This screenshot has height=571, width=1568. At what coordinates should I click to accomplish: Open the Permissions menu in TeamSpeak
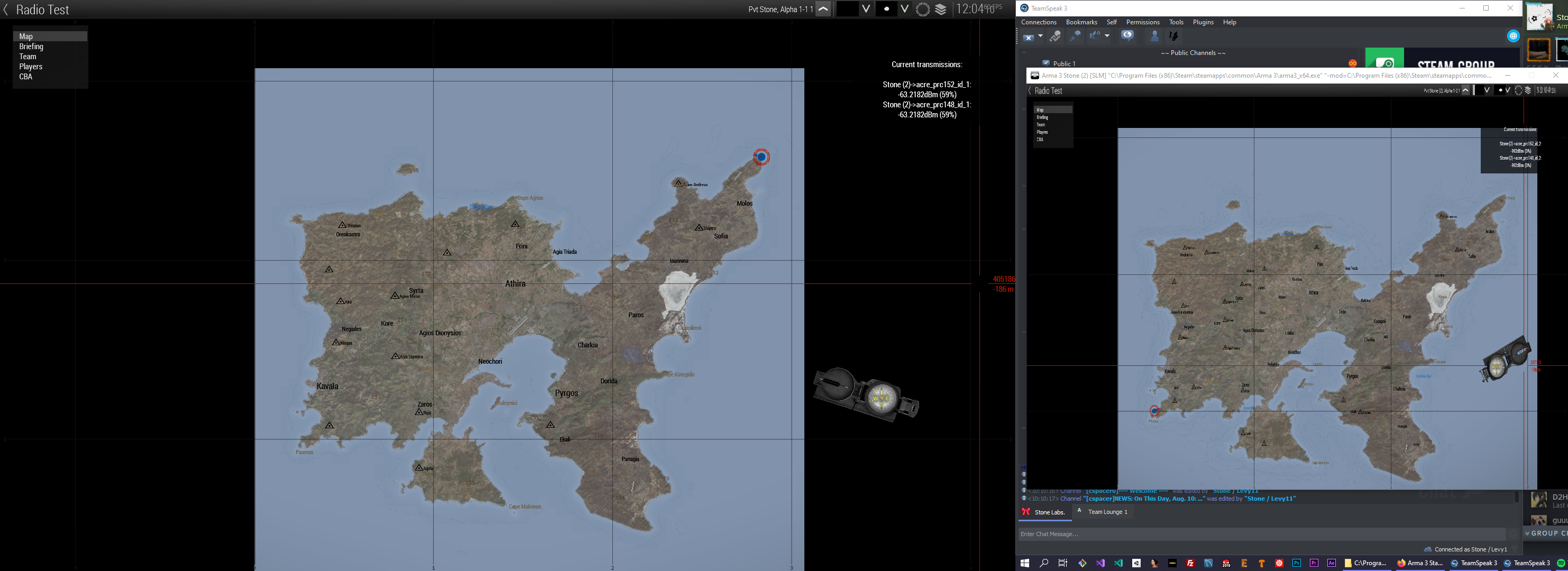(x=1142, y=22)
